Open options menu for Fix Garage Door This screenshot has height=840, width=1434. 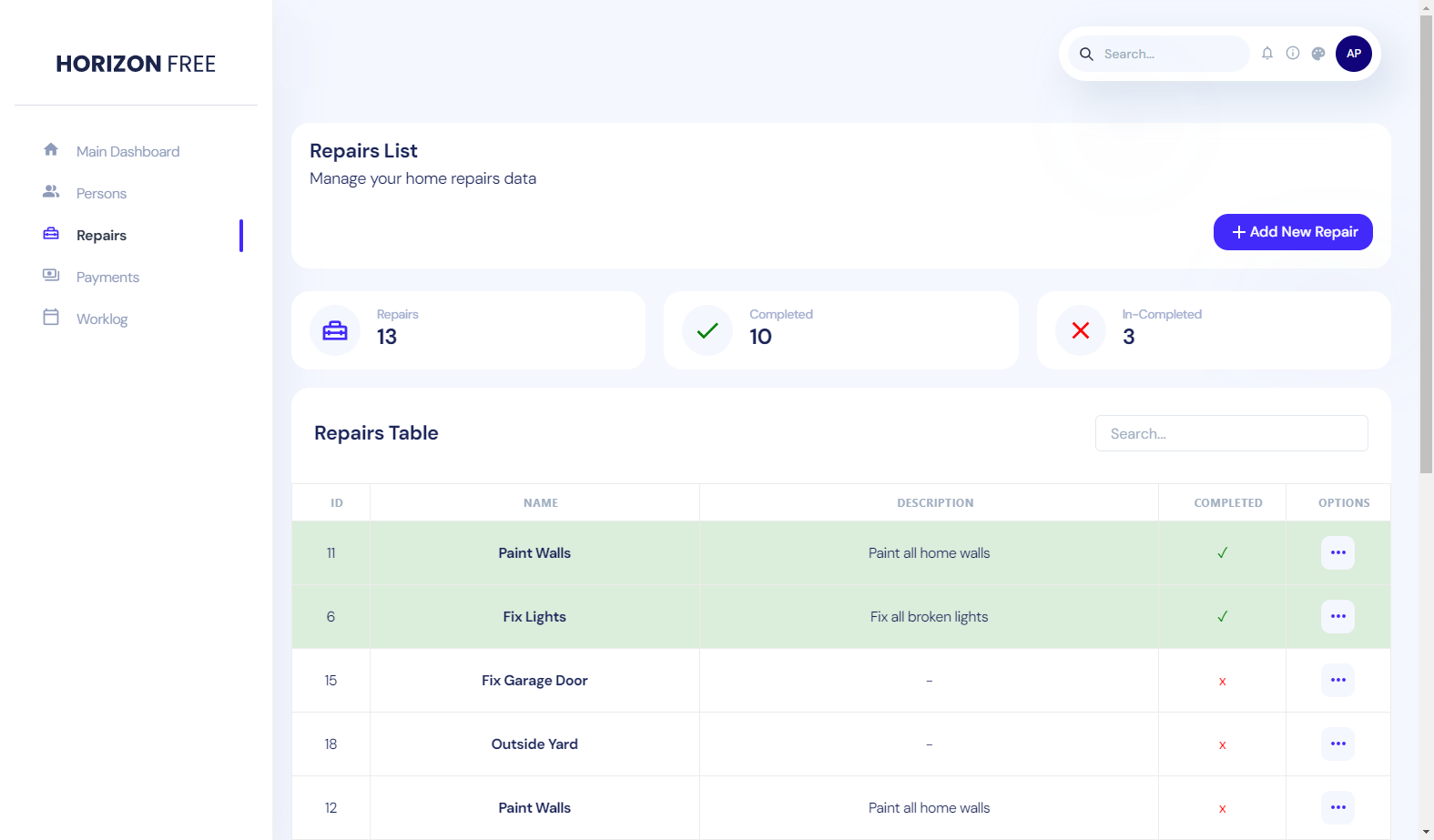1337,680
